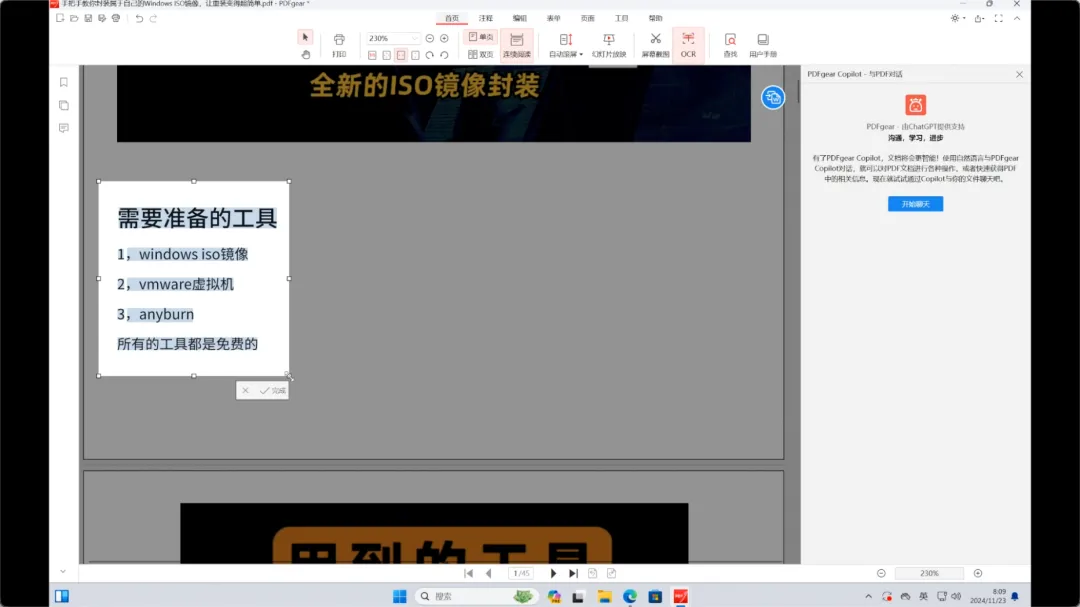The image size is (1080, 607).
Task: Go to the previous page
Action: coord(488,573)
